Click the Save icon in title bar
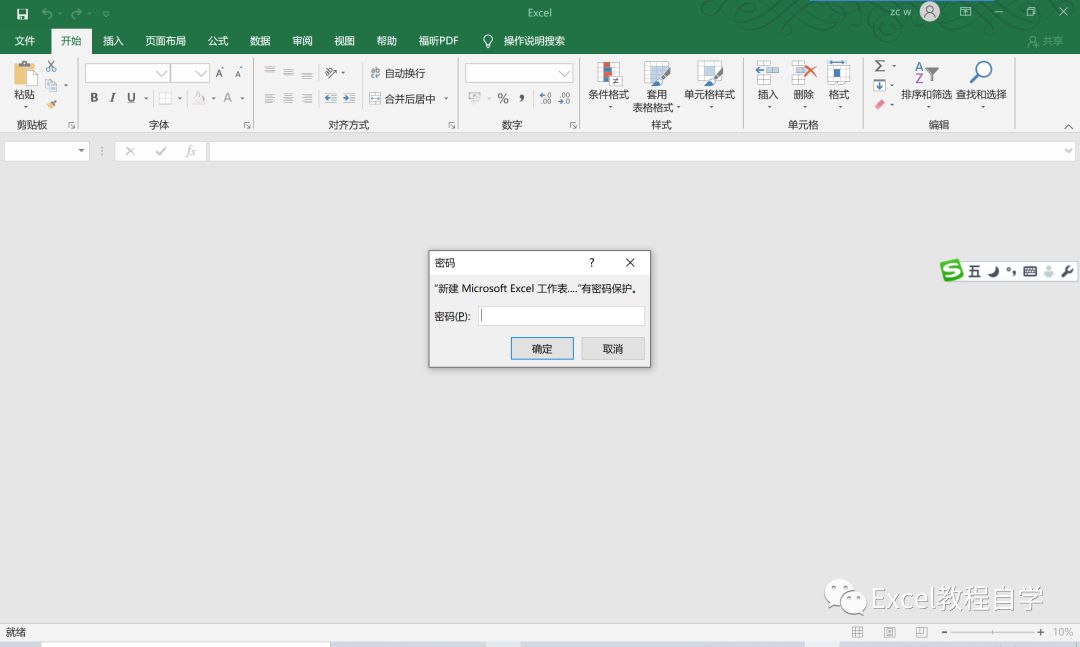The width and height of the screenshot is (1080, 647). pos(22,13)
